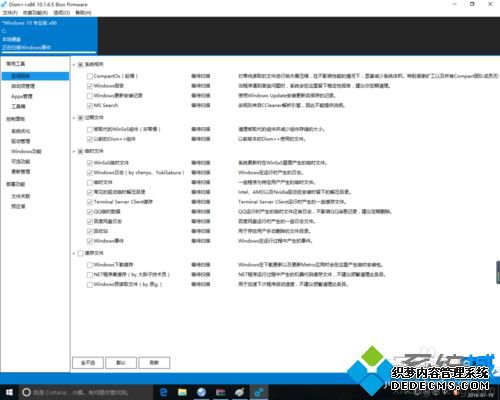Image resolution: width=500 pixels, height=400 pixels.
Task: Select the Windows 10 x86 image tile
Action: (x=49, y=36)
